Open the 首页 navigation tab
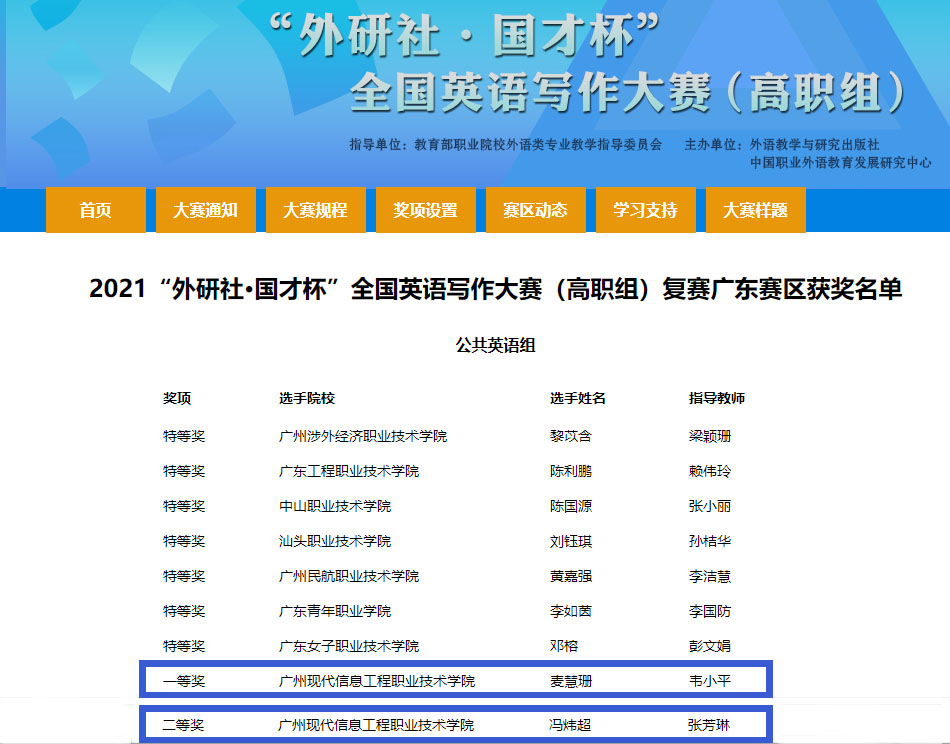The width and height of the screenshot is (950, 744). pyautogui.click(x=96, y=210)
